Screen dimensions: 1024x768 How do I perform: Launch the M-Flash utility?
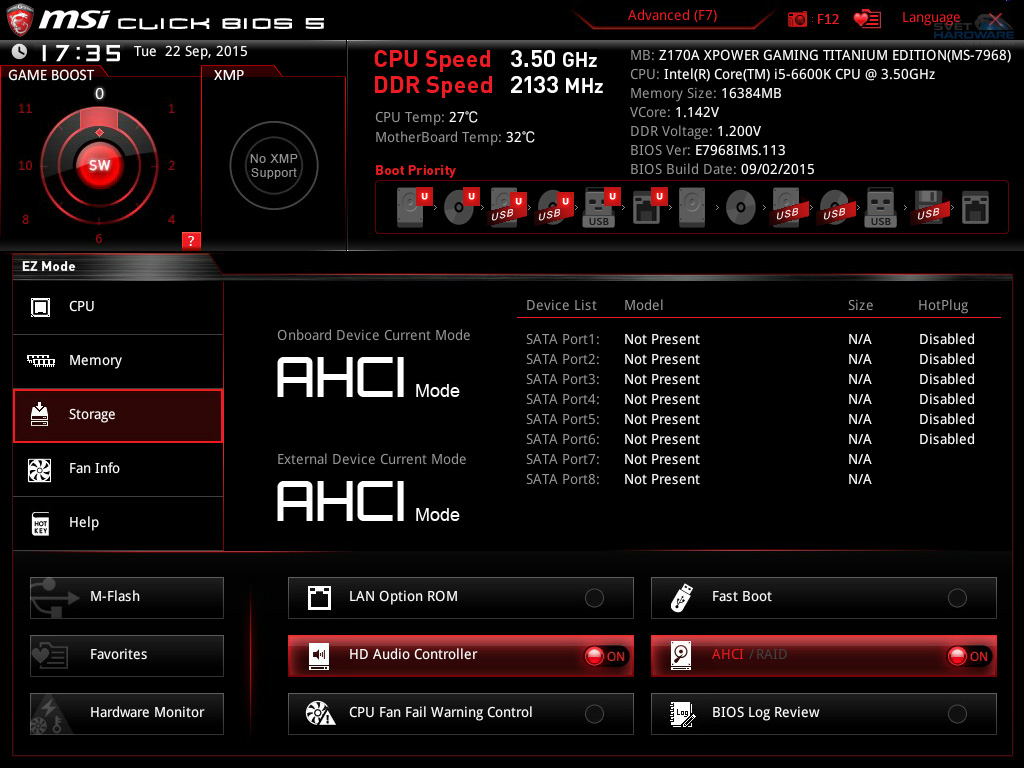[126, 597]
